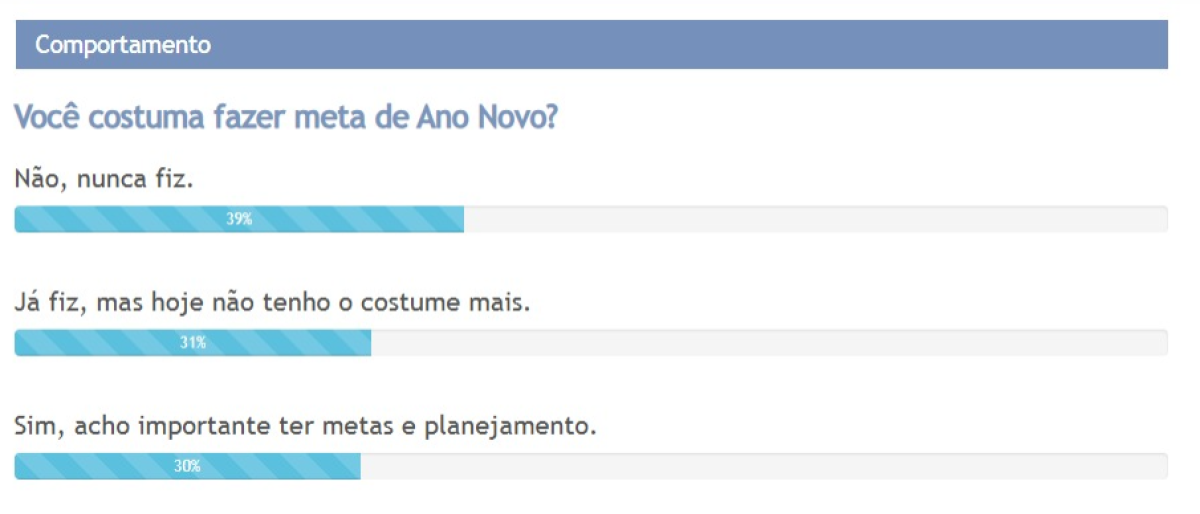Select 'Sim, acho importante ter metas' answer
This screenshot has height=514, width=1200.
pos(305,427)
